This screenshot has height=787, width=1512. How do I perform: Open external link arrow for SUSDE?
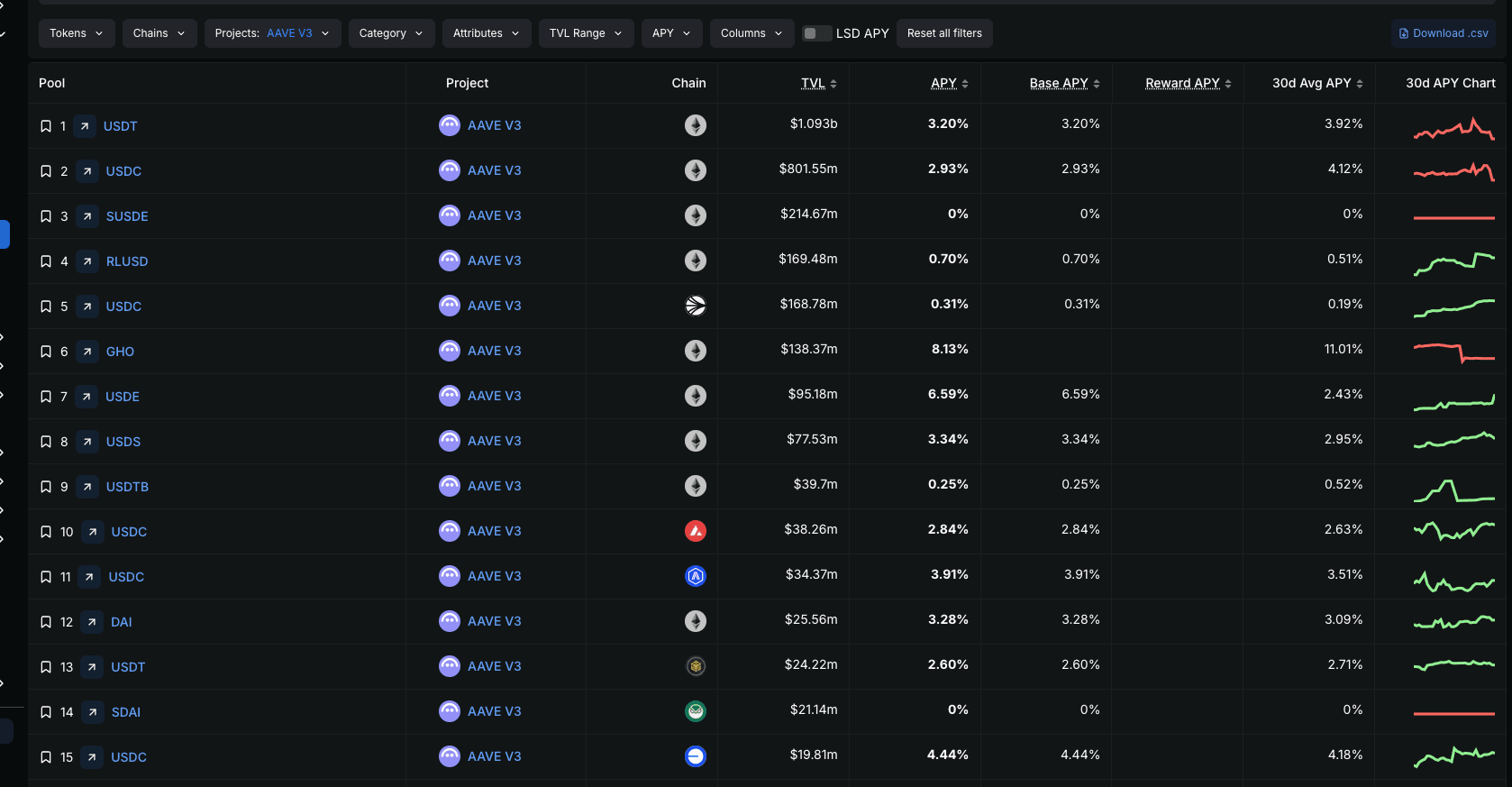tap(87, 216)
